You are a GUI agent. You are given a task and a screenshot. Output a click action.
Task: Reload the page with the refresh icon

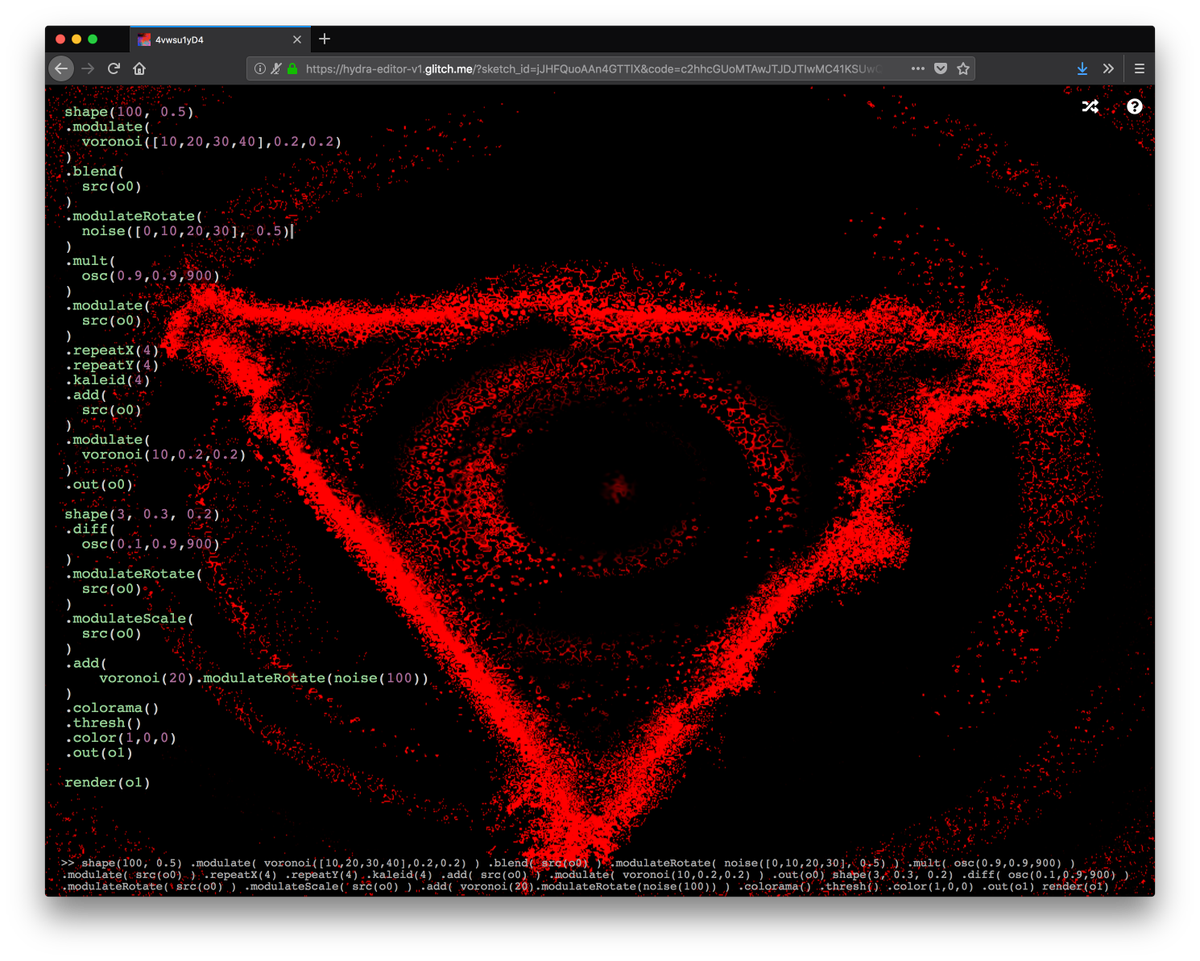[114, 68]
